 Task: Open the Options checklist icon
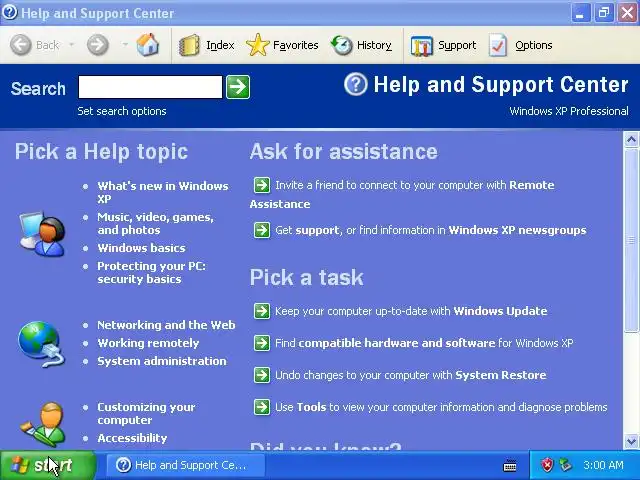498,45
